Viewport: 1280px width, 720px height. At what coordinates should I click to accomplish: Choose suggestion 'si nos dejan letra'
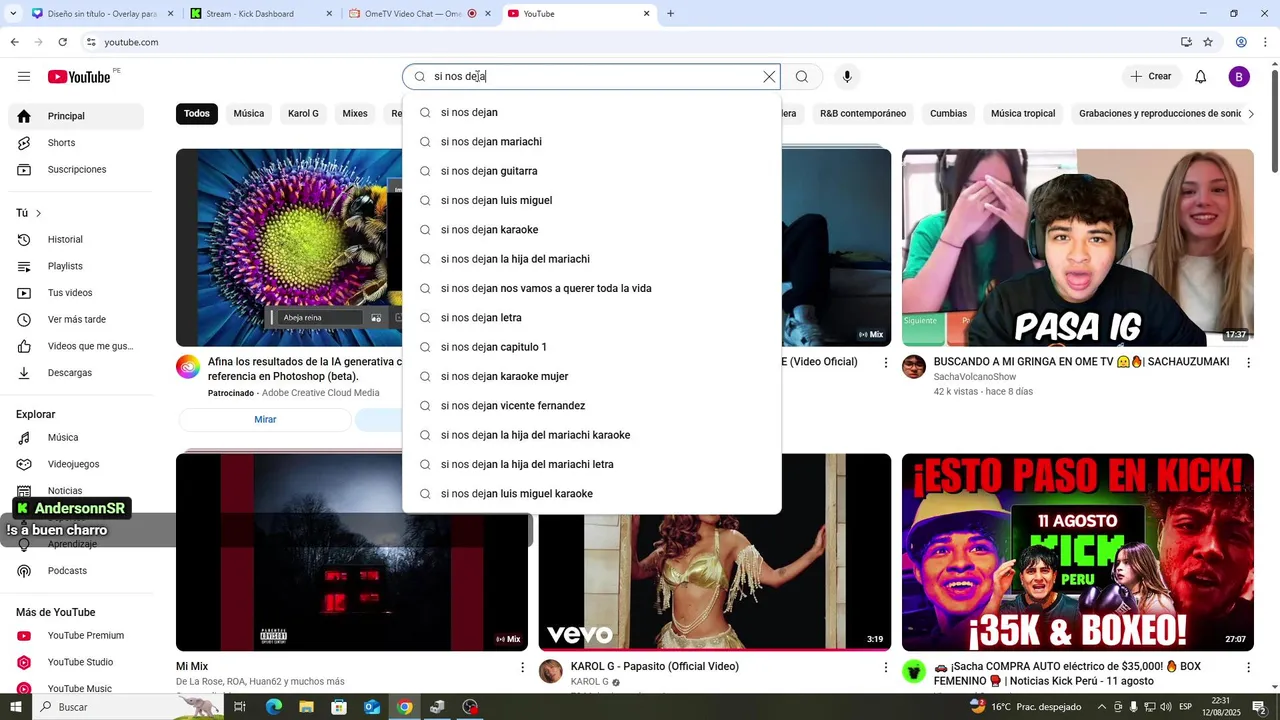coord(591,318)
